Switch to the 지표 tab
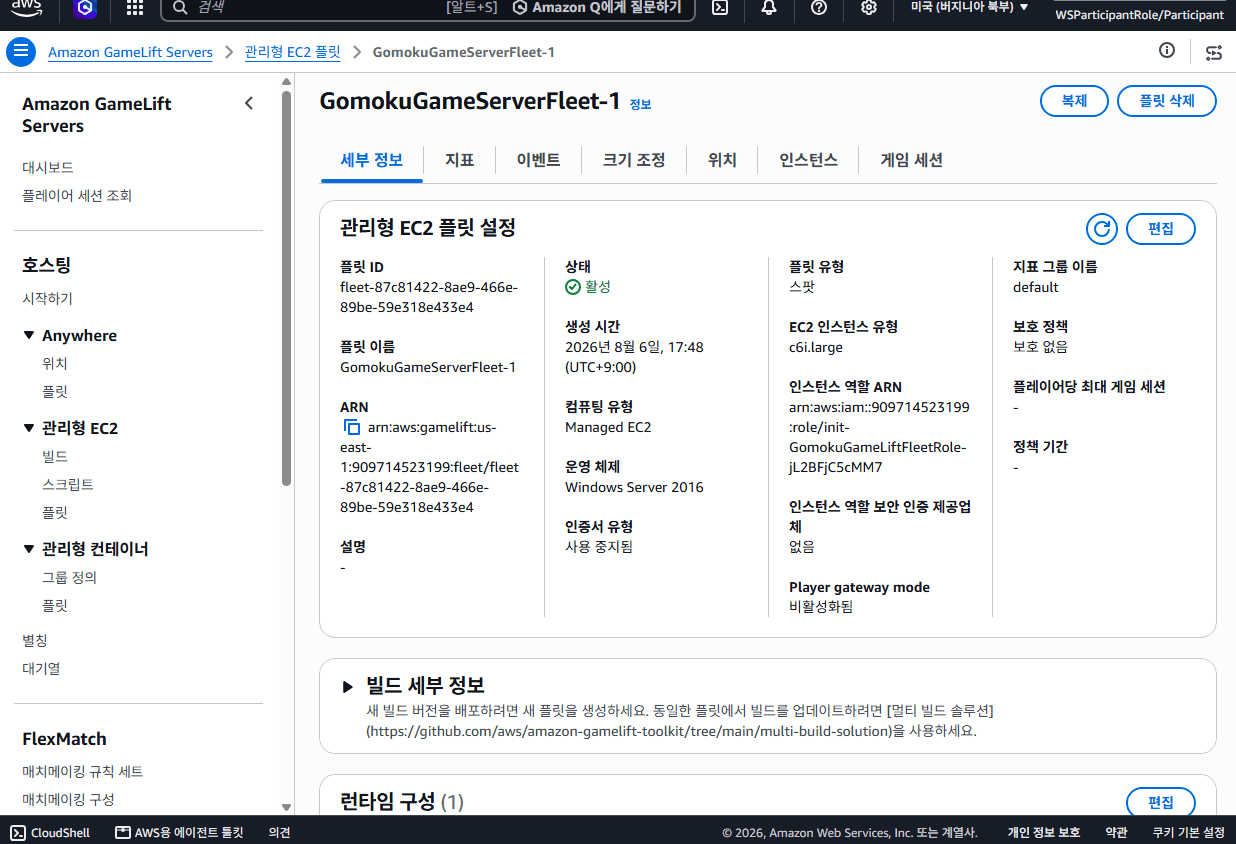Screen dimensions: 1236x844 (x=459, y=160)
